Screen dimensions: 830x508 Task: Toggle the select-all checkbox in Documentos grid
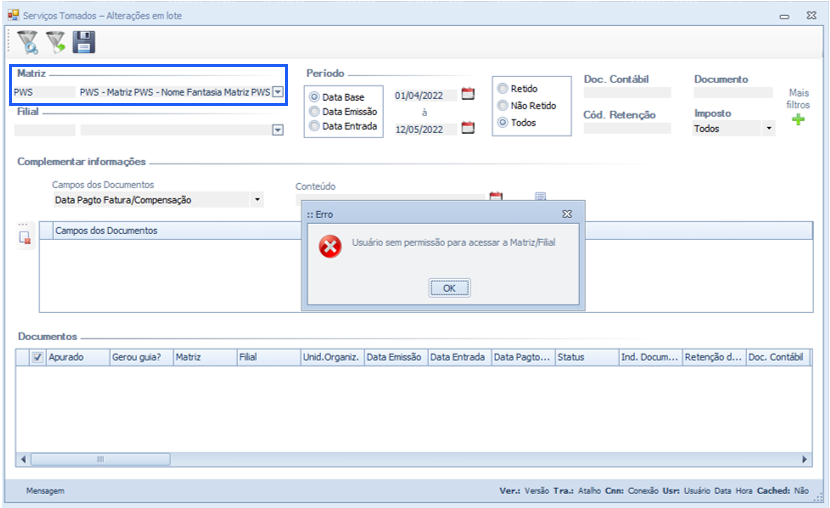point(37,357)
